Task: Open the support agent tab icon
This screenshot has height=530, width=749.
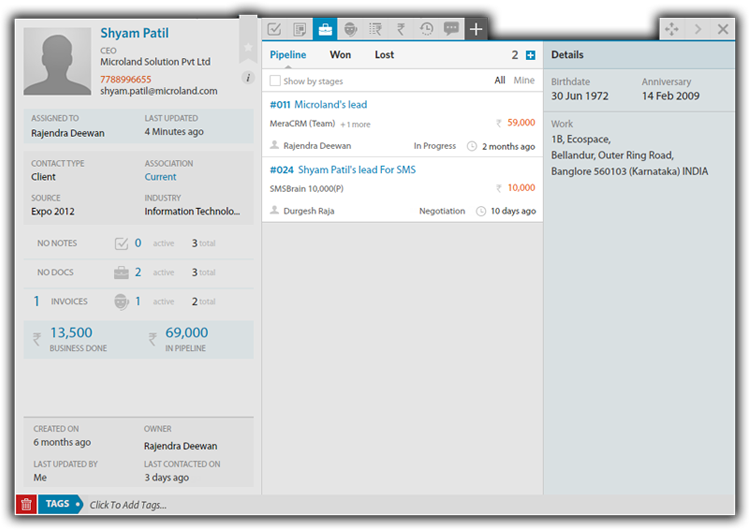Action: pyautogui.click(x=350, y=29)
